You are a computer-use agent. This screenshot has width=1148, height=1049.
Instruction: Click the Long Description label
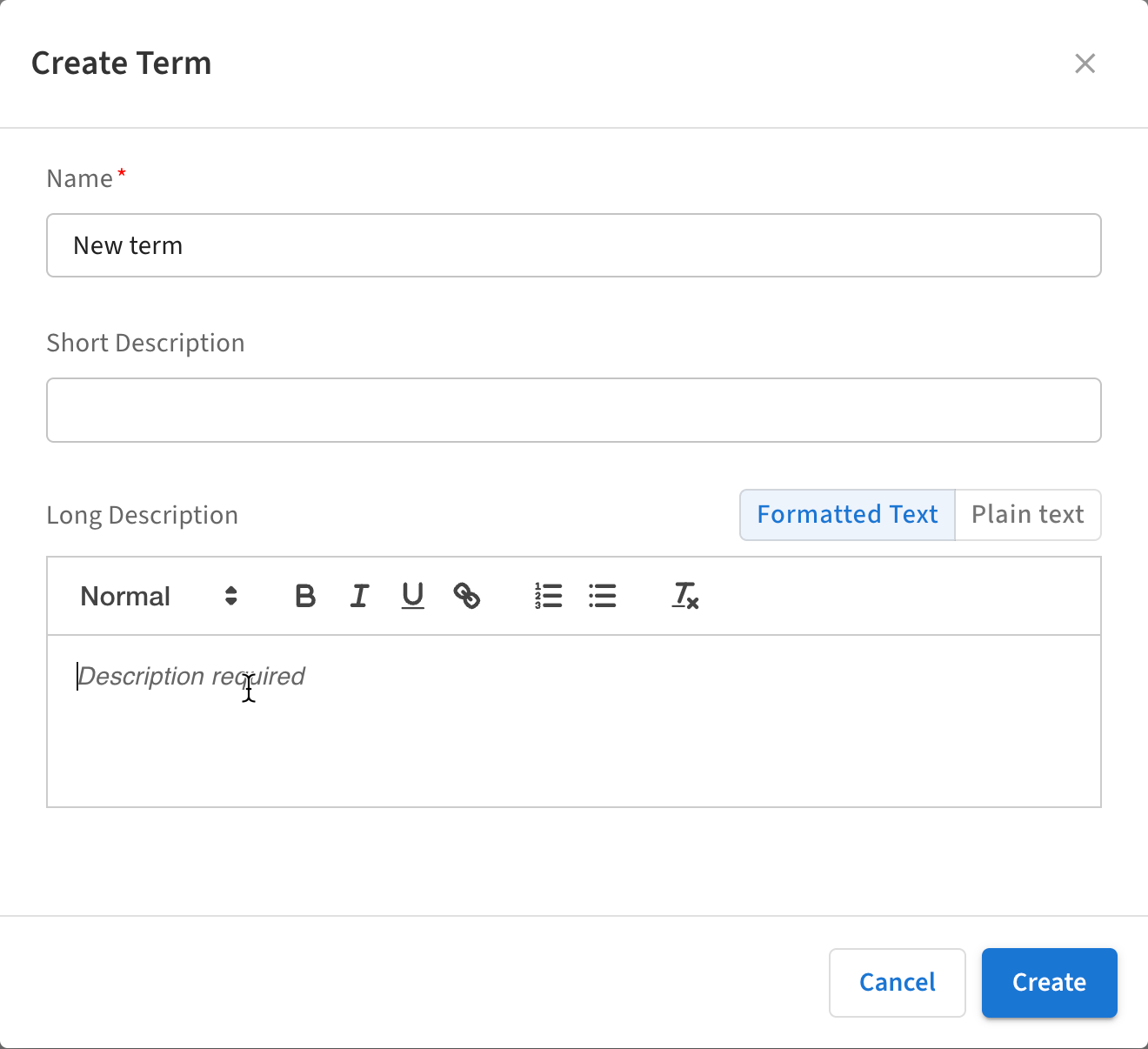coord(142,516)
